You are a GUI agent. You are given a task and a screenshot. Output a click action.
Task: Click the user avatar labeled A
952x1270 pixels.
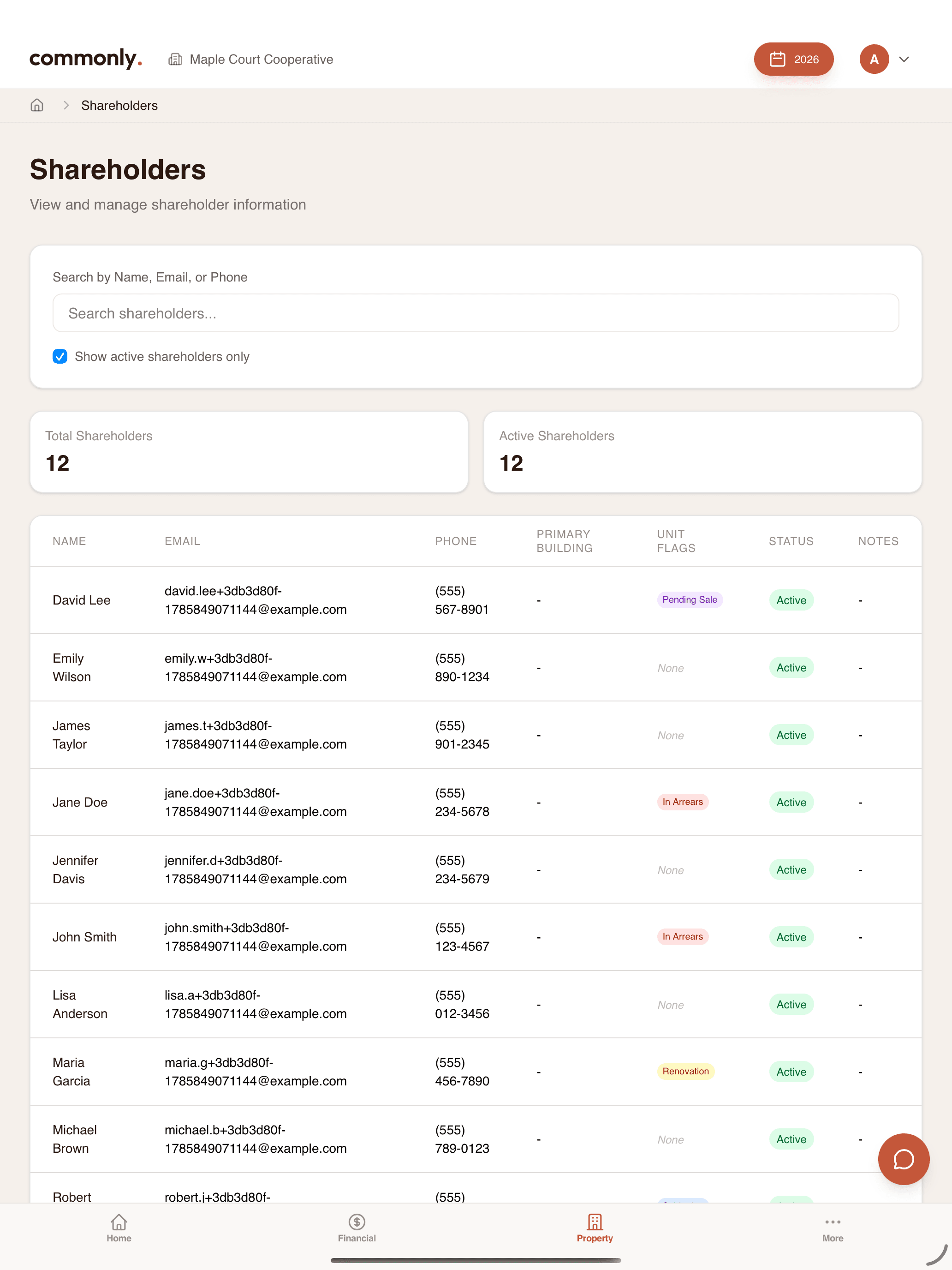(874, 59)
